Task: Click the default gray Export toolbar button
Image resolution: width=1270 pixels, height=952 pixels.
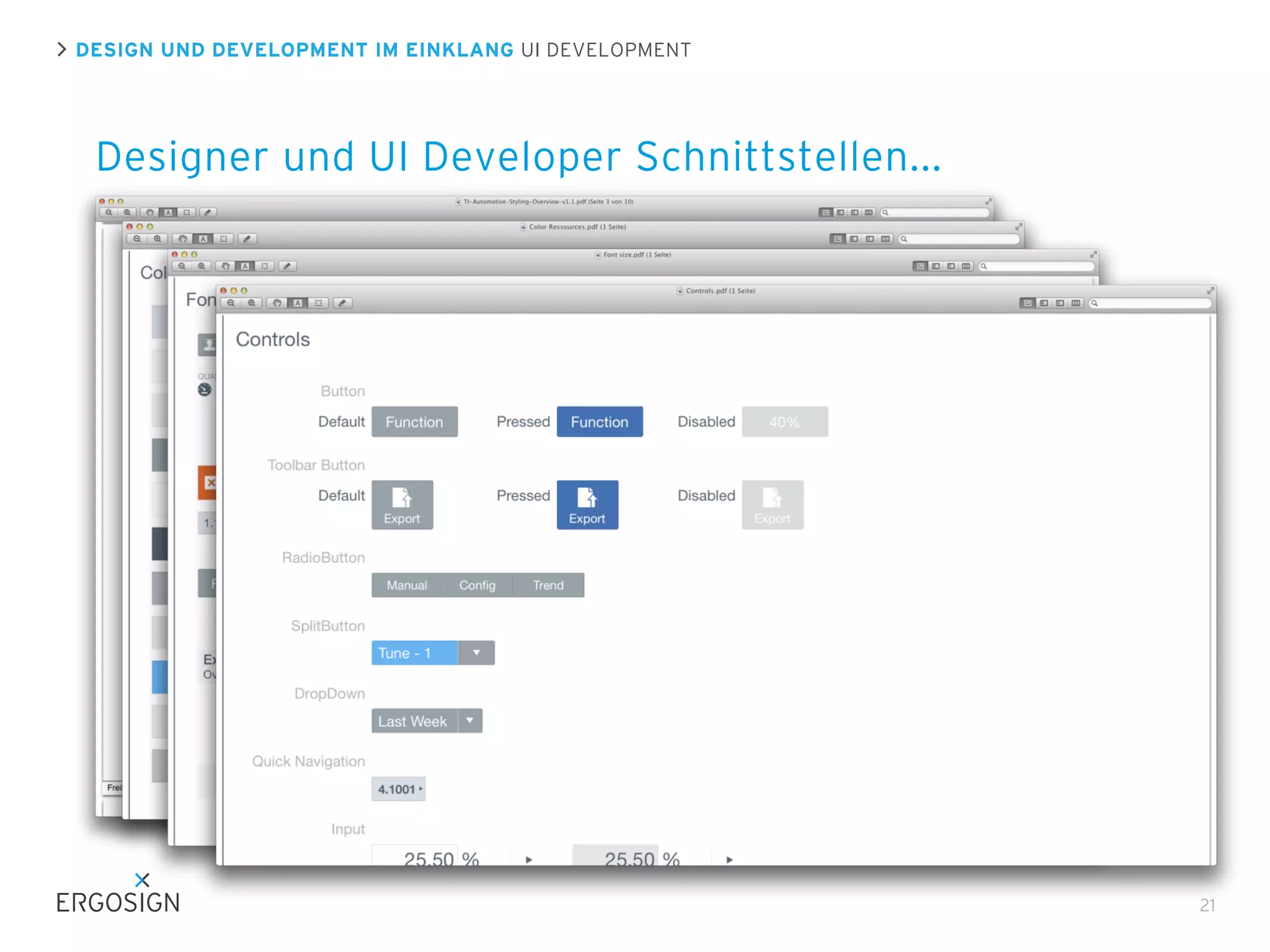Action: tap(402, 505)
